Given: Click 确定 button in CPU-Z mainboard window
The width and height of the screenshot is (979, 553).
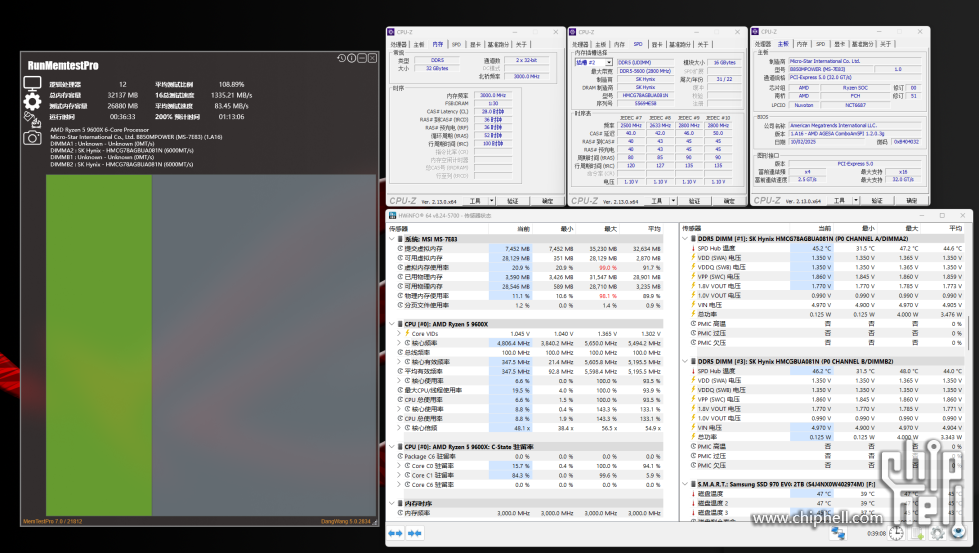Looking at the screenshot, I should tap(912, 200).
